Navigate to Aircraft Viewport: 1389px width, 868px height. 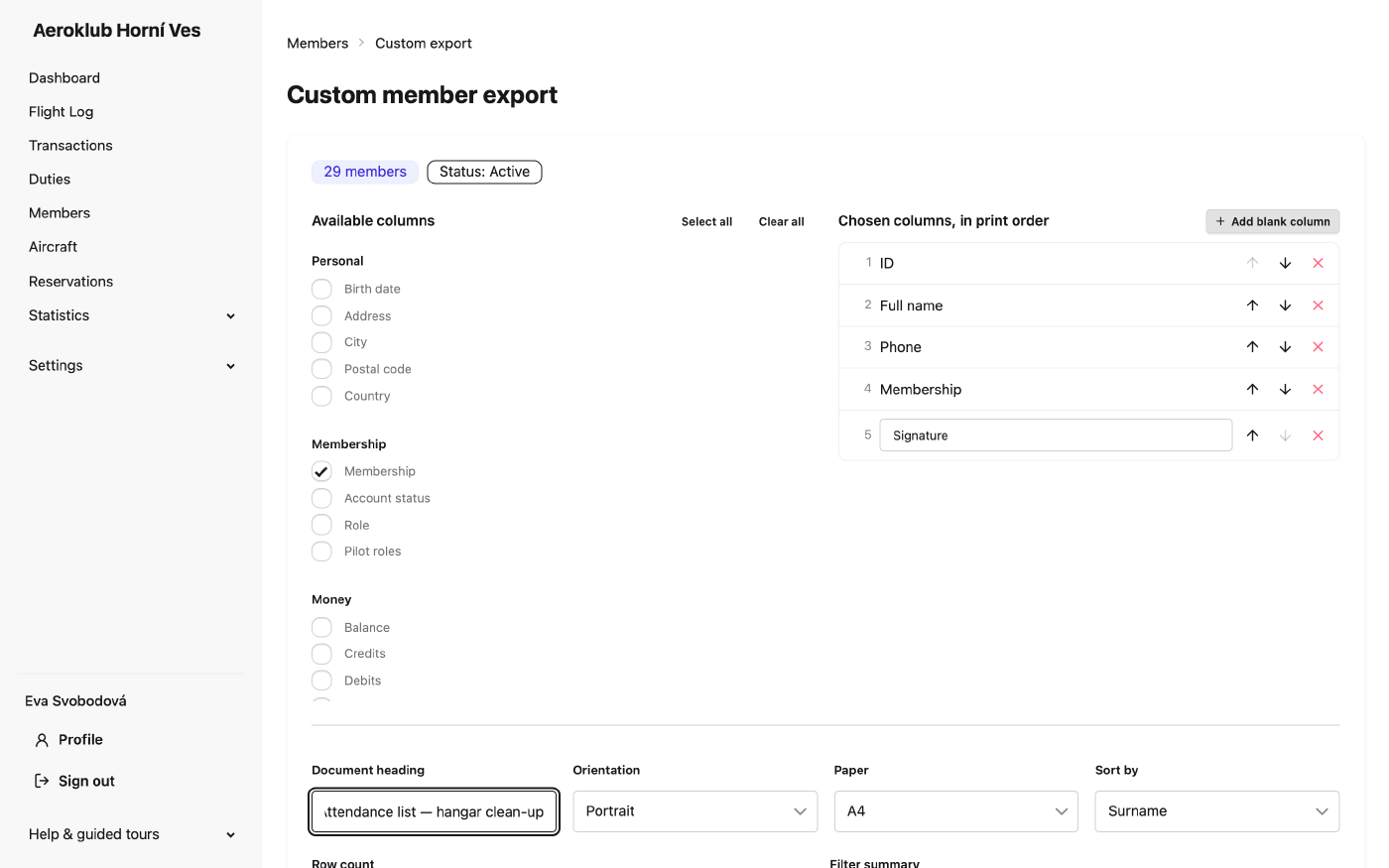(53, 247)
